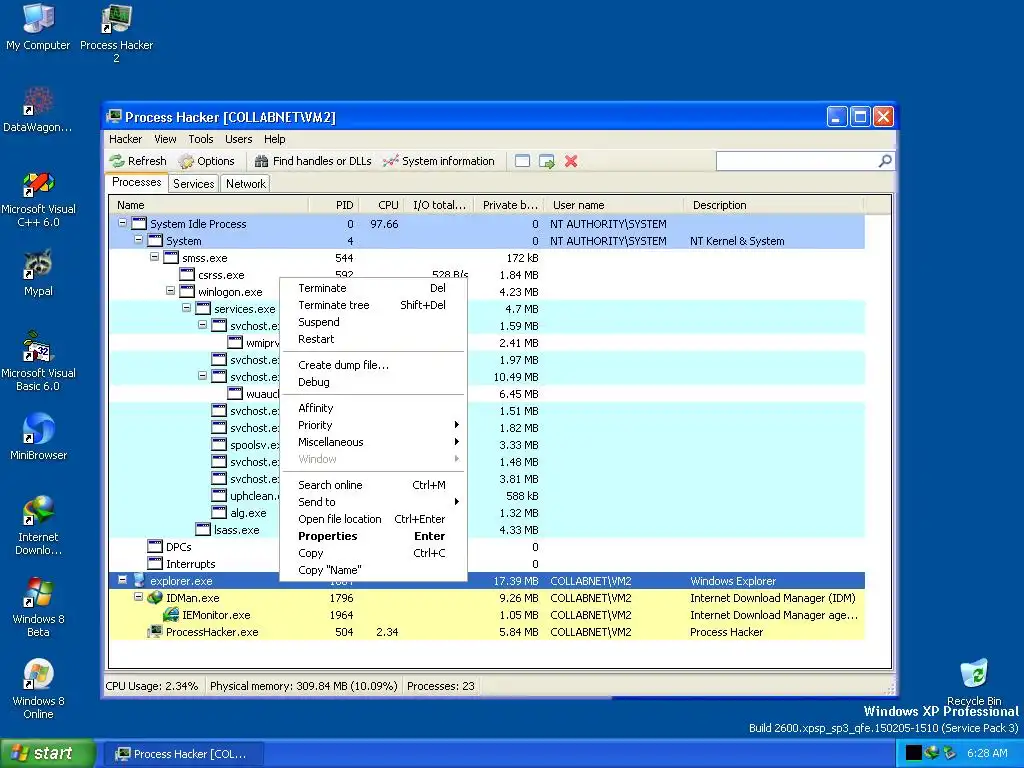Click the Windows start button
The width and height of the screenshot is (1024, 768).
[x=47, y=753]
